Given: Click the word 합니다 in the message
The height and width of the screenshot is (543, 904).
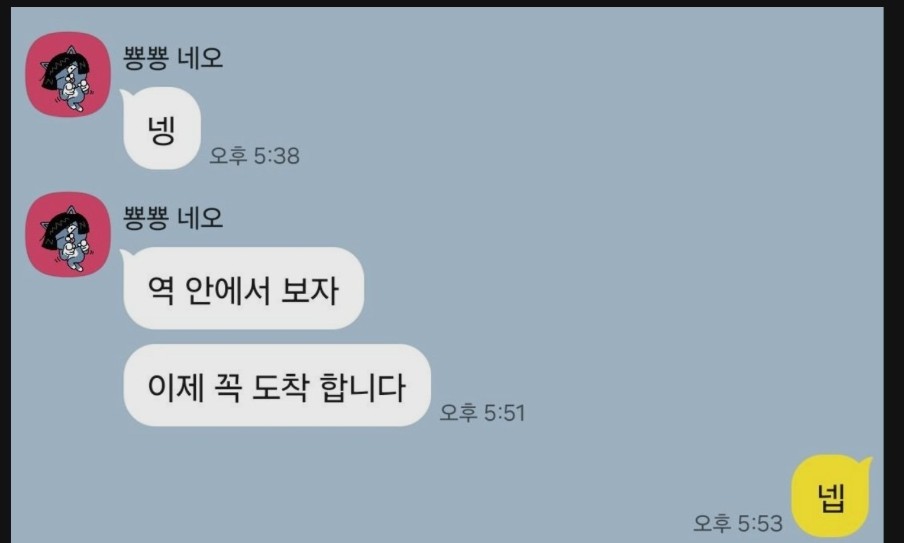Looking at the screenshot, I should coord(362,386).
